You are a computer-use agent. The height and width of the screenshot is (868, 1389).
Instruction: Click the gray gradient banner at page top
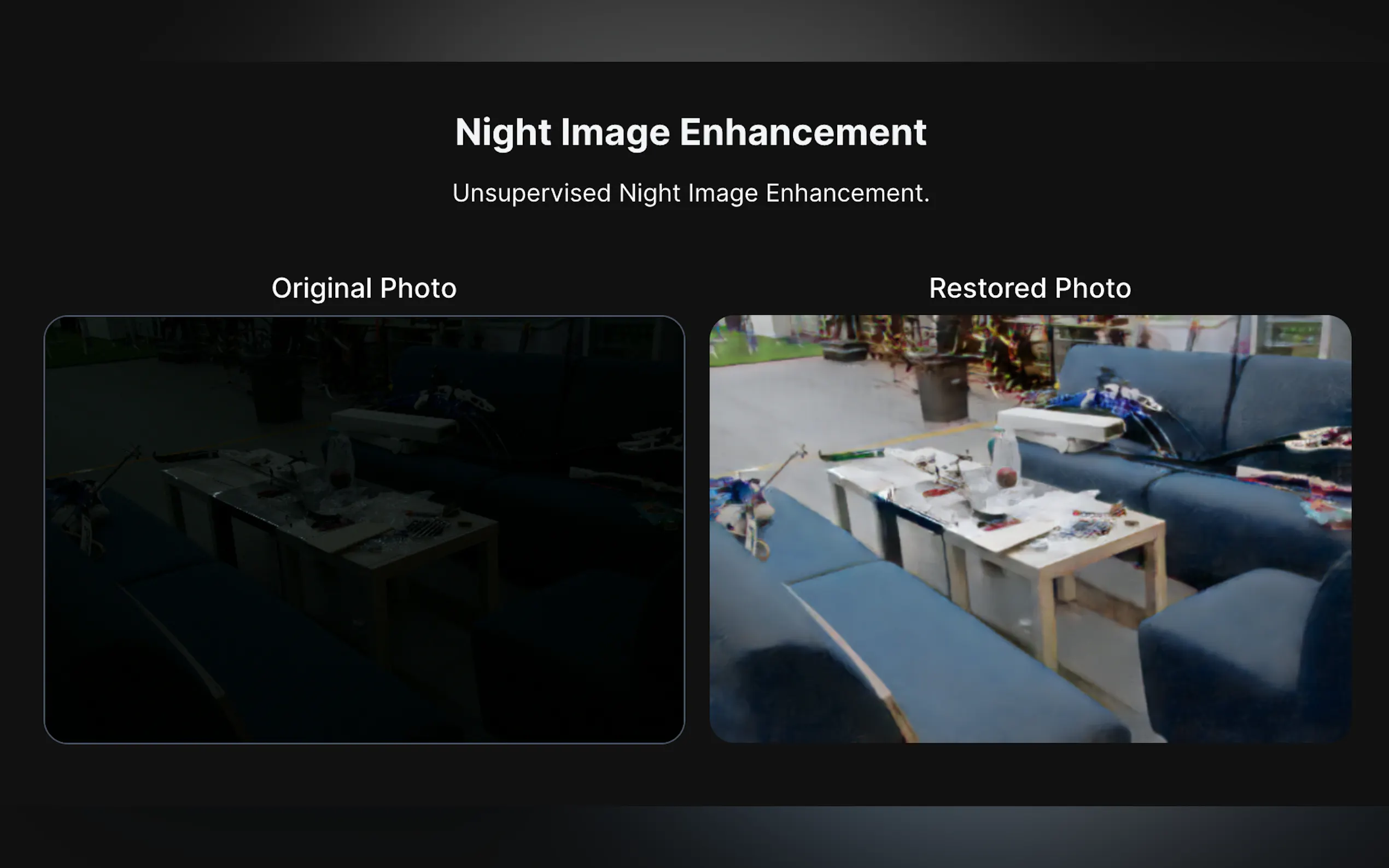[x=694, y=30]
